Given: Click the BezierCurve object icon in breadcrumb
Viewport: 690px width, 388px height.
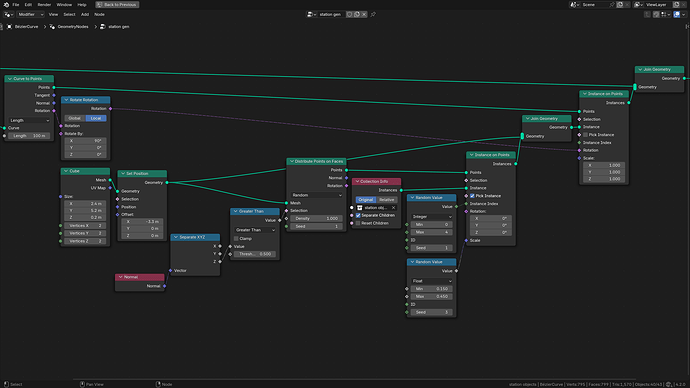Looking at the screenshot, I should pyautogui.click(x=9, y=27).
